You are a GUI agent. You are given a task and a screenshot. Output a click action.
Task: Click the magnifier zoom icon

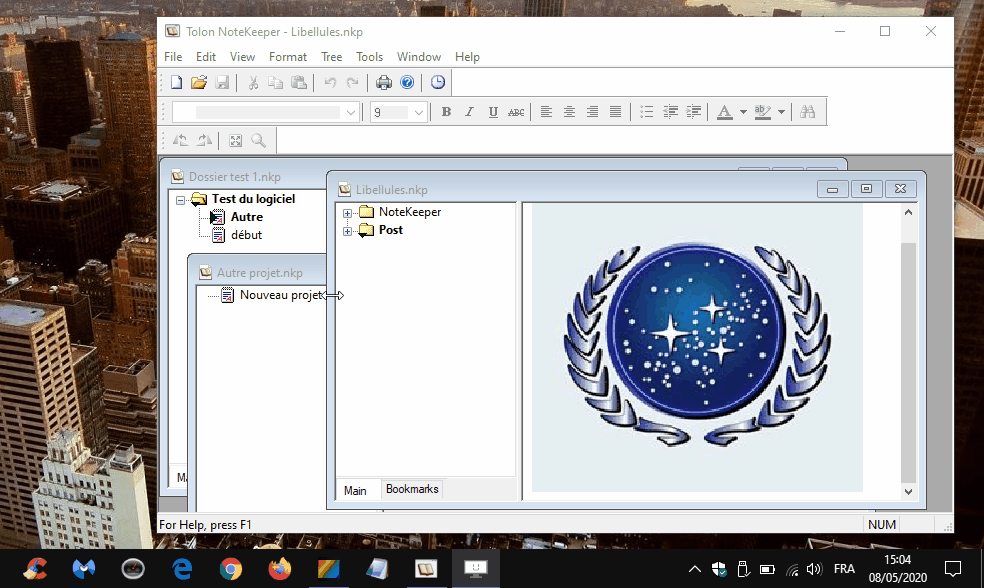tap(259, 141)
